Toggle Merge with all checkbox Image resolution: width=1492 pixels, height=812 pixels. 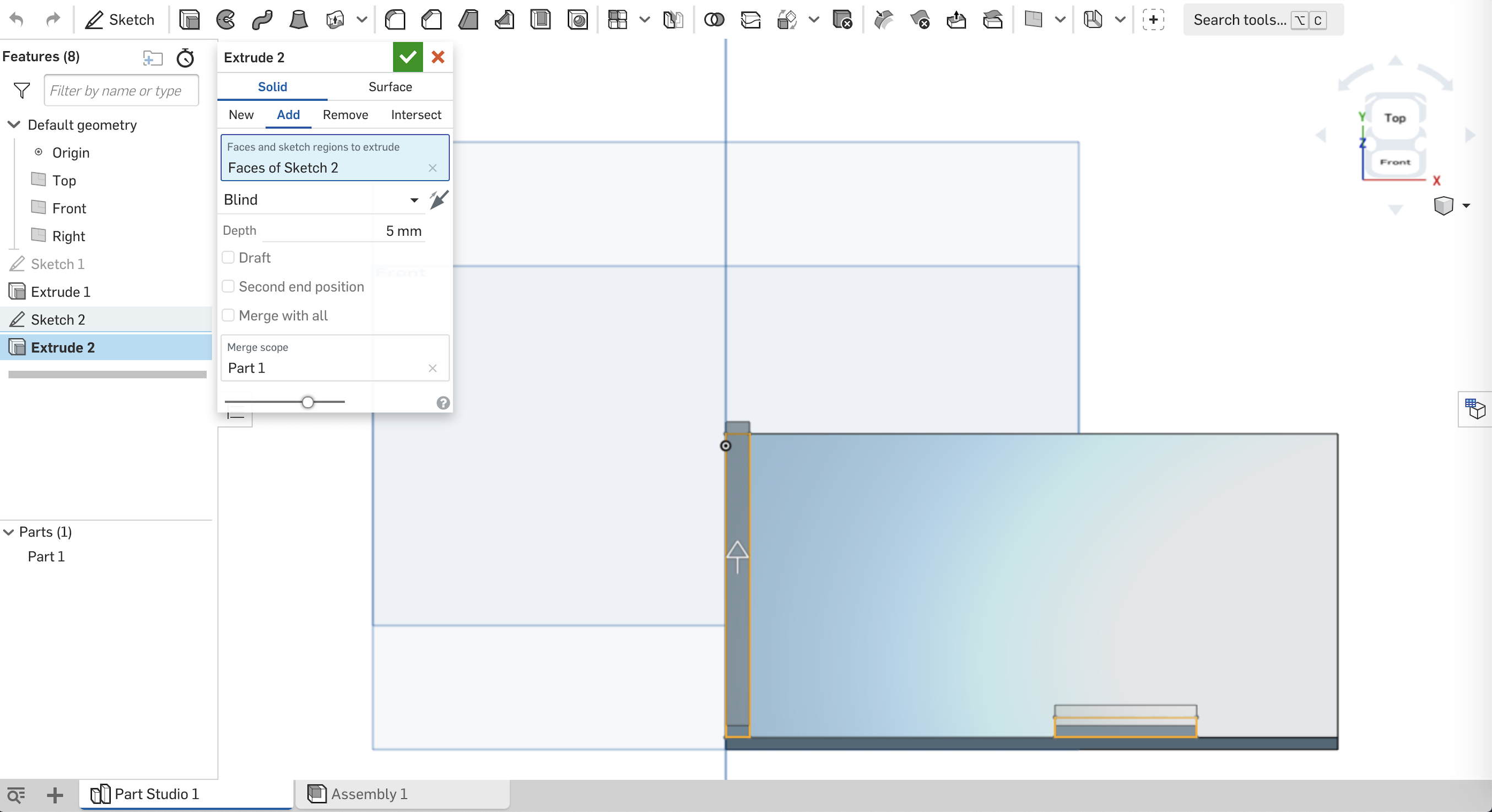point(228,315)
